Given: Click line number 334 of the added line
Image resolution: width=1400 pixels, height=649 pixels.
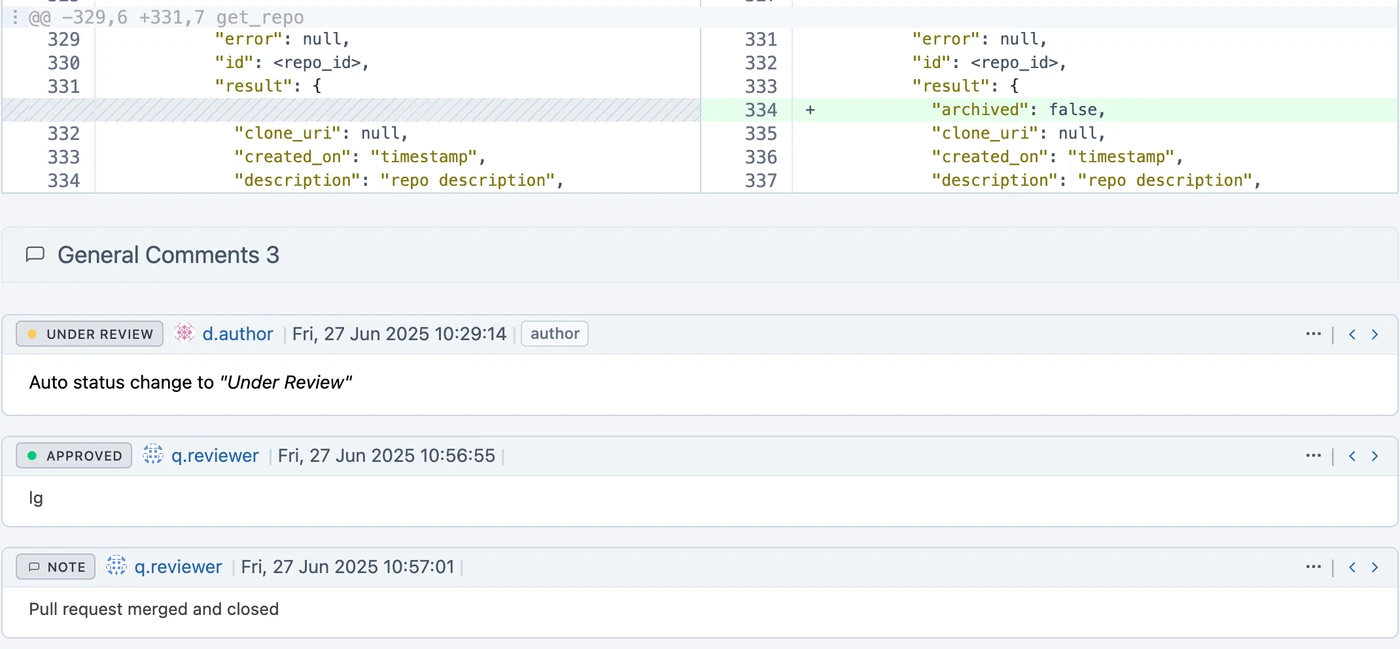Looking at the screenshot, I should coord(761,110).
